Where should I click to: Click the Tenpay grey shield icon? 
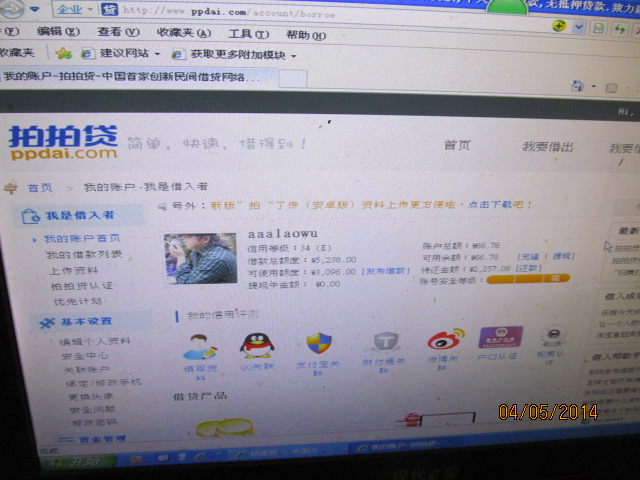click(x=385, y=342)
